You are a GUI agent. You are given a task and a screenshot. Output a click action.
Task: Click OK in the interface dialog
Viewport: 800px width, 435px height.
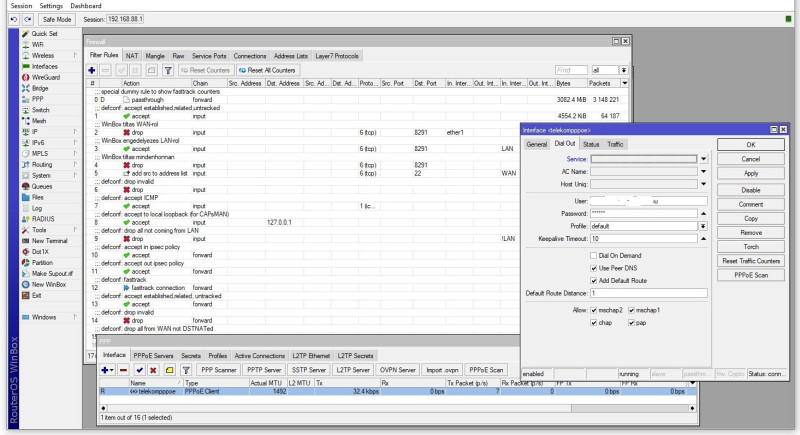click(751, 145)
